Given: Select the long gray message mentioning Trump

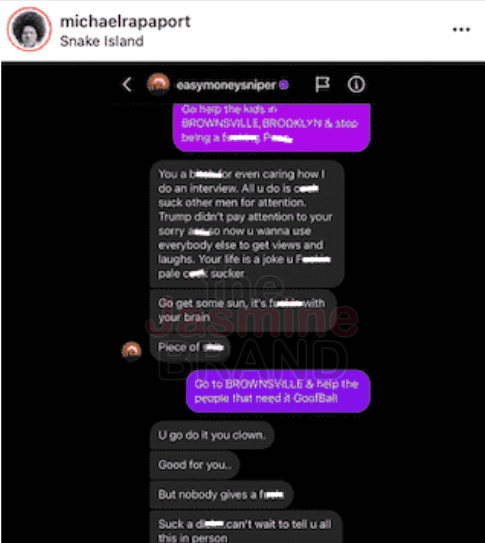Looking at the screenshot, I should [247, 224].
